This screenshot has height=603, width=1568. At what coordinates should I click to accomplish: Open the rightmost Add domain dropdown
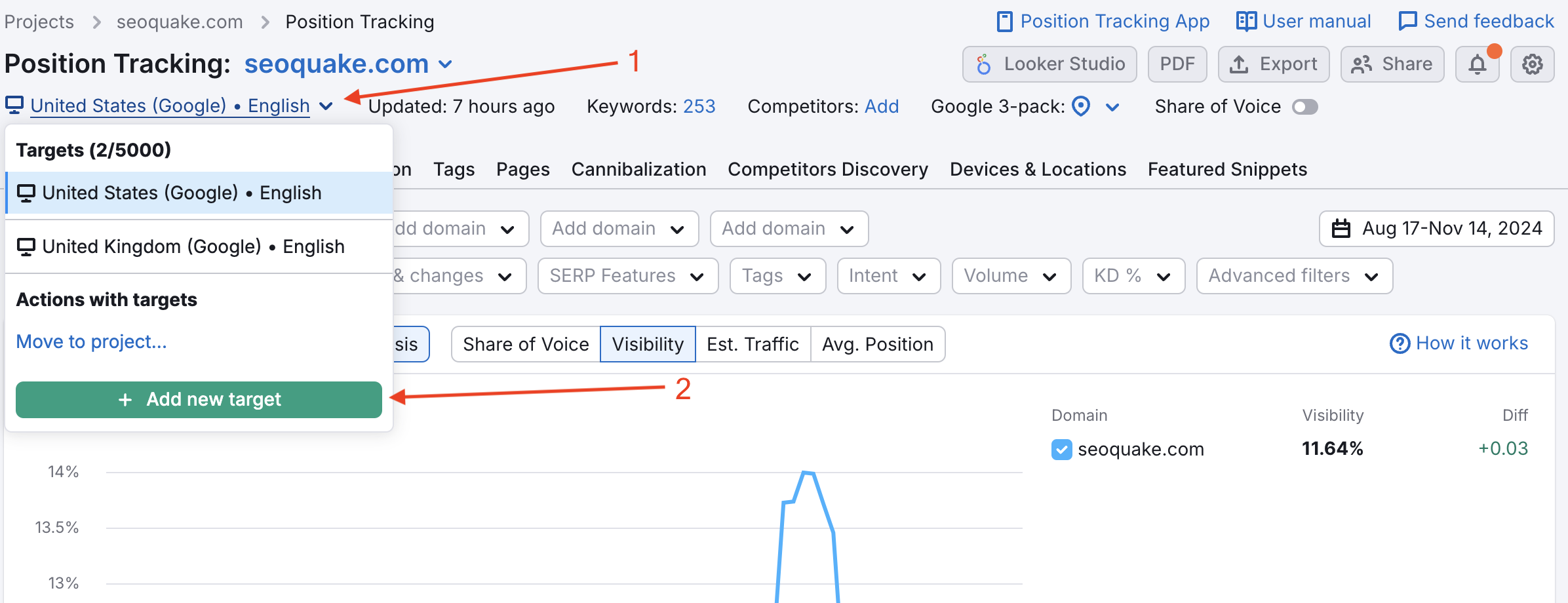pyautogui.click(x=789, y=229)
